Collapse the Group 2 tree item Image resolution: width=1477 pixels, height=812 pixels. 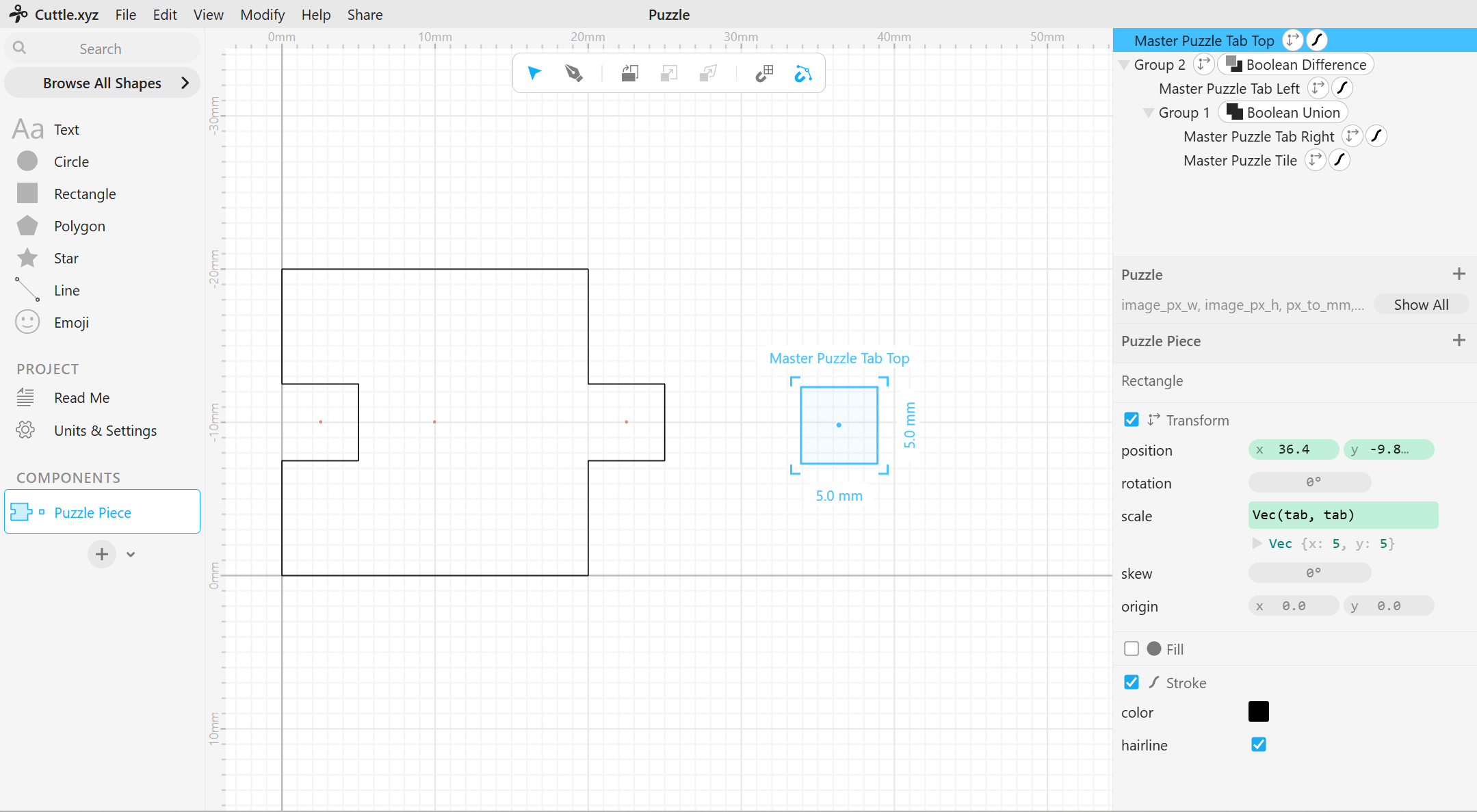[1123, 65]
